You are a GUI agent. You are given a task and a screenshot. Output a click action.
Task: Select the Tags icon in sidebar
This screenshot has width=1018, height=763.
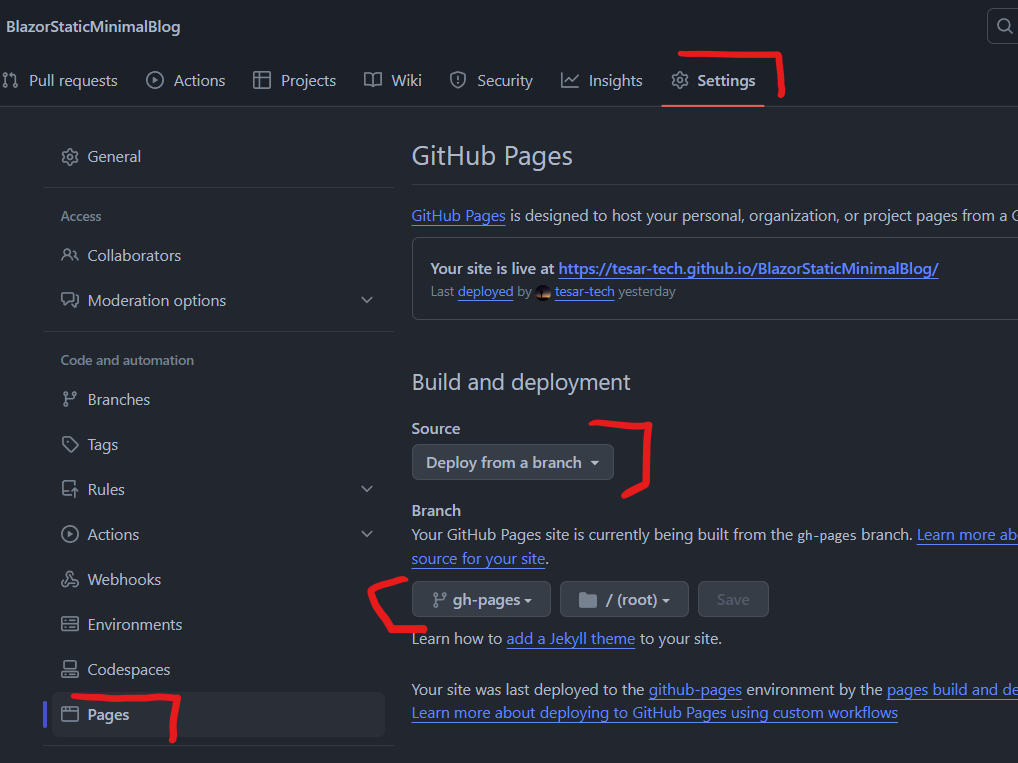(x=69, y=444)
